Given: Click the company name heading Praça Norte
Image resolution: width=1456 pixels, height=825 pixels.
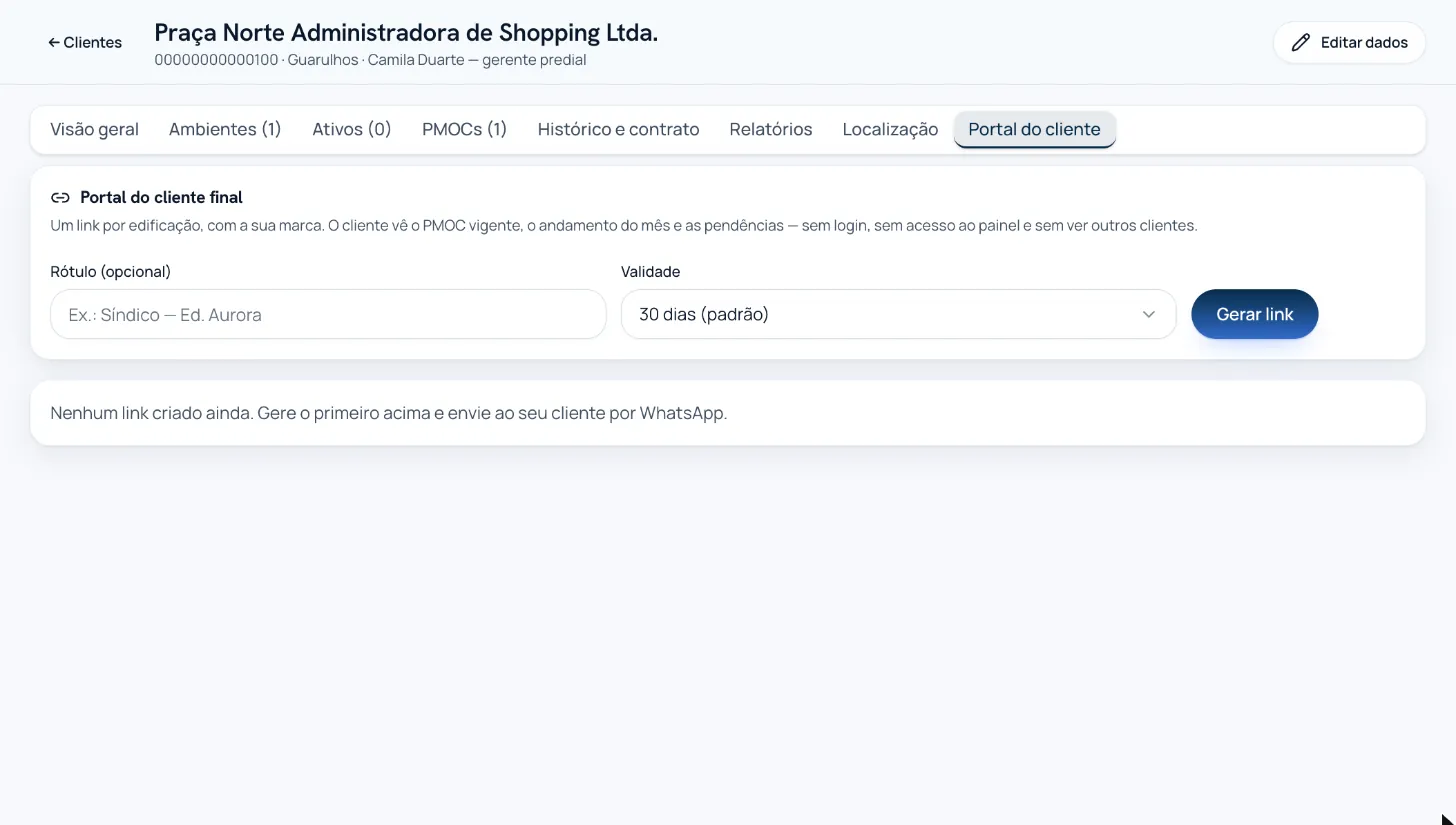Looking at the screenshot, I should coord(406,32).
